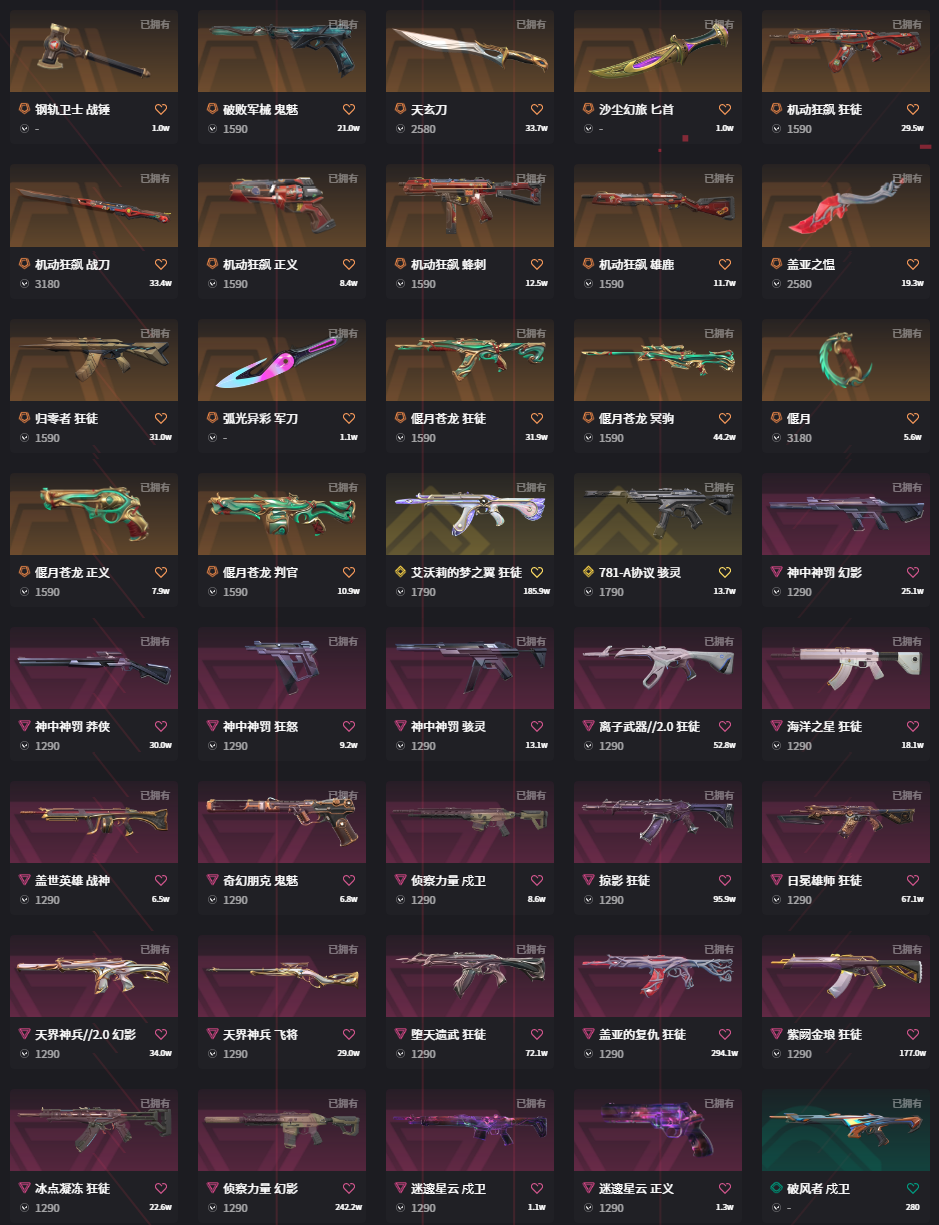Select the 偃月苍龙 冥驹 sniper thumbnail

pyautogui.click(x=658, y=360)
